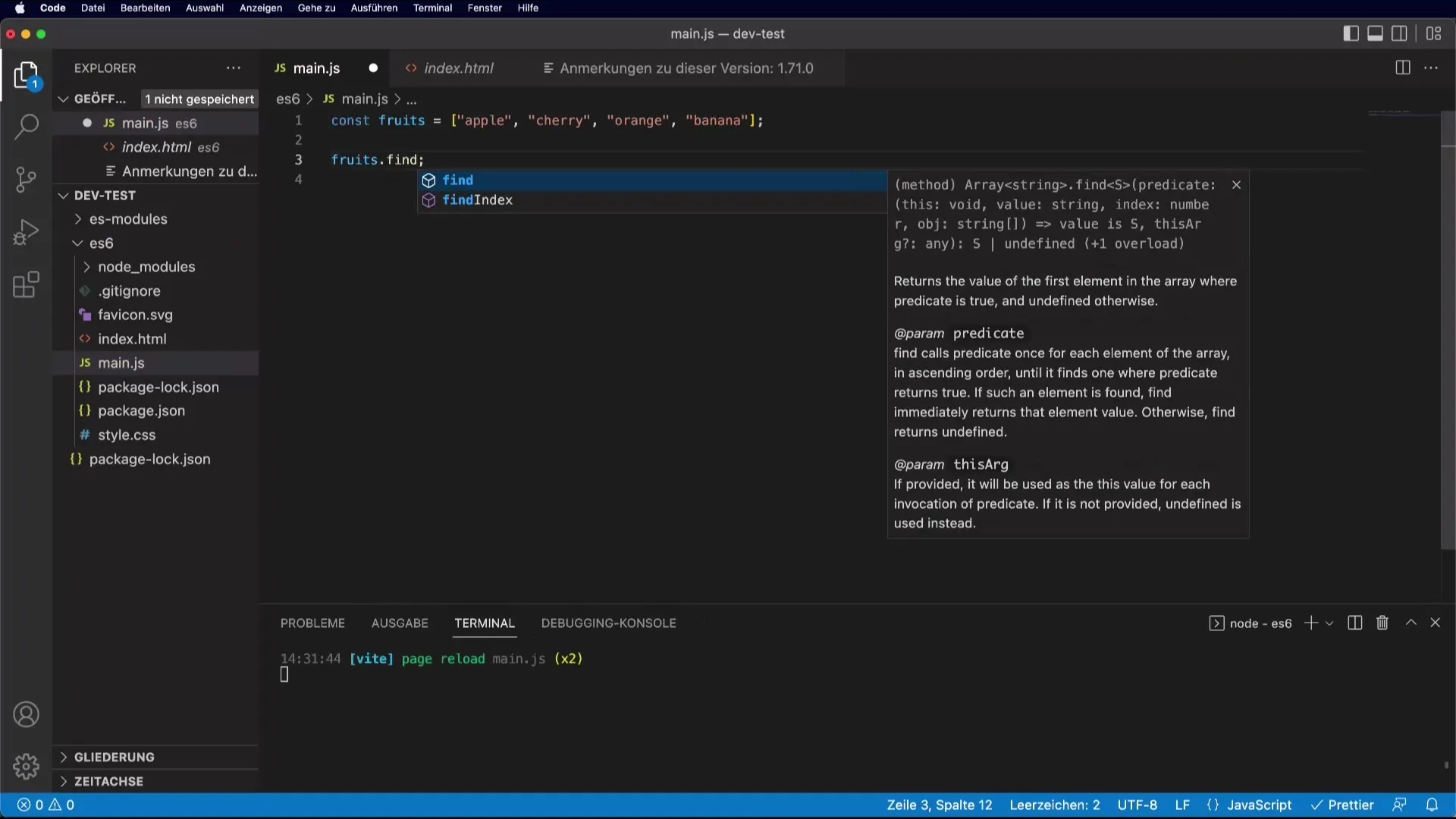Open the Datei menu

pyautogui.click(x=93, y=8)
